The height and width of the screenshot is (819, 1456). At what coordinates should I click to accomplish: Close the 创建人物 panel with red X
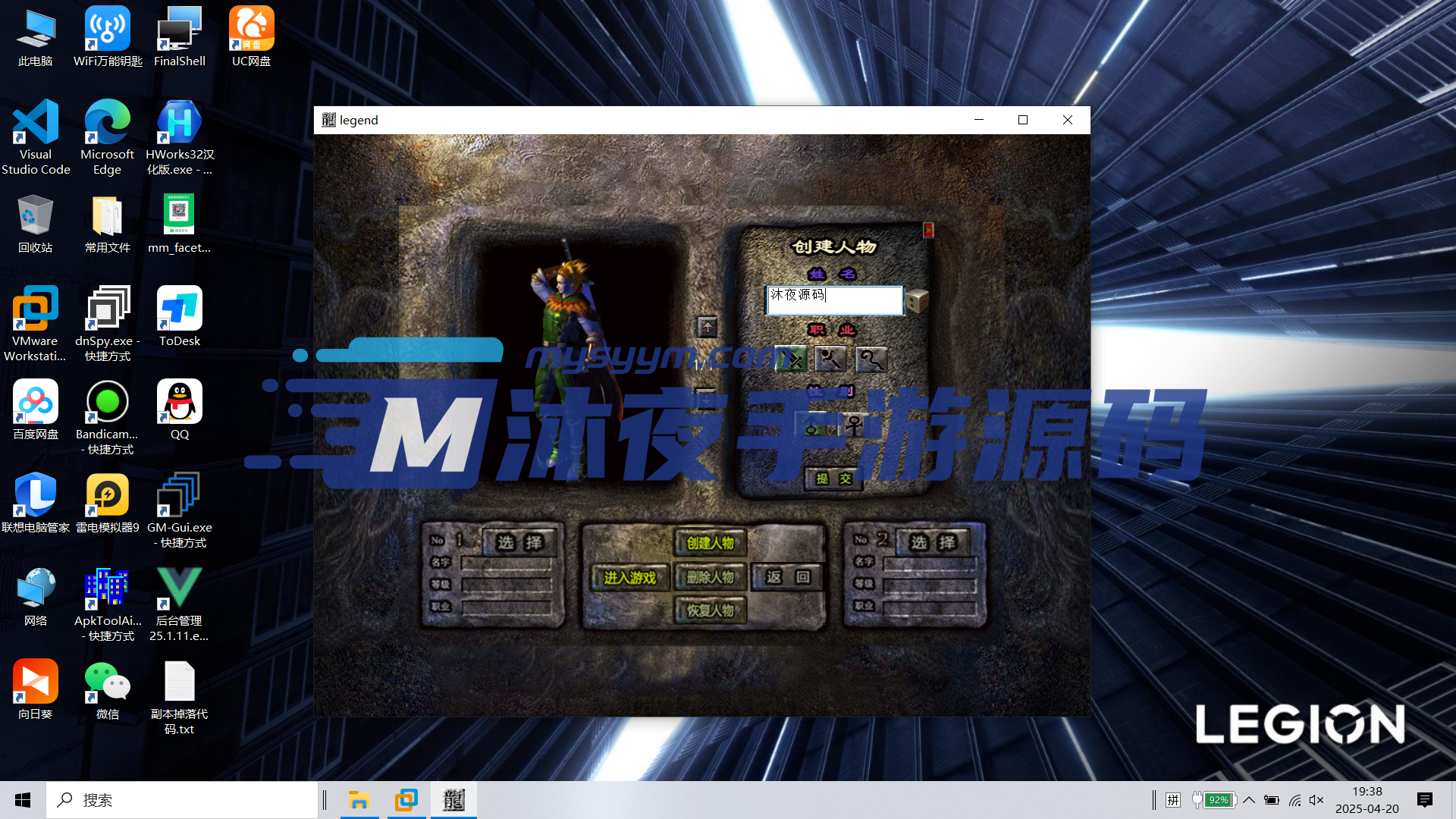928,230
